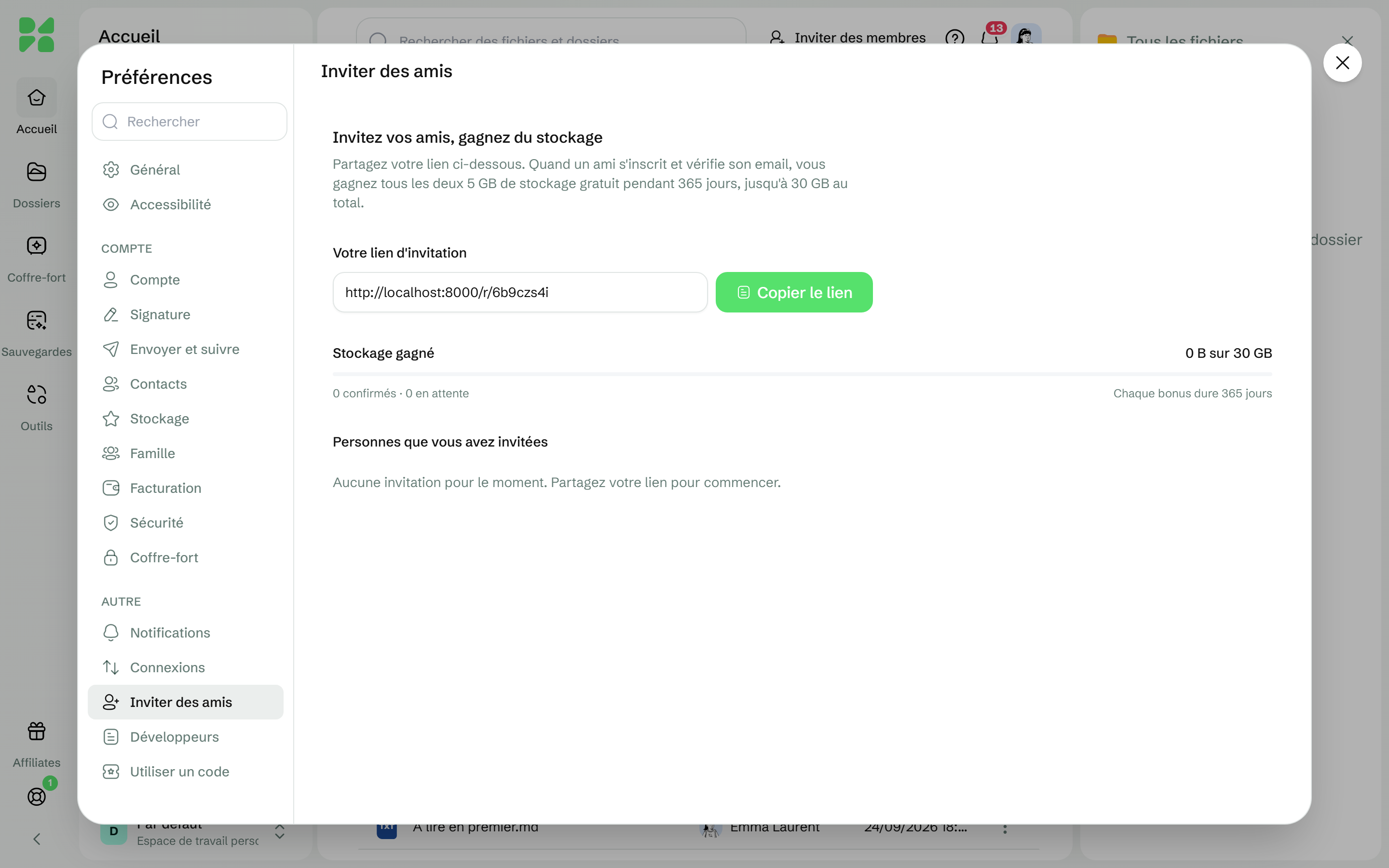Click Inviter des membres in the top bar
Image resolution: width=1389 pixels, height=868 pixels.
point(847,38)
